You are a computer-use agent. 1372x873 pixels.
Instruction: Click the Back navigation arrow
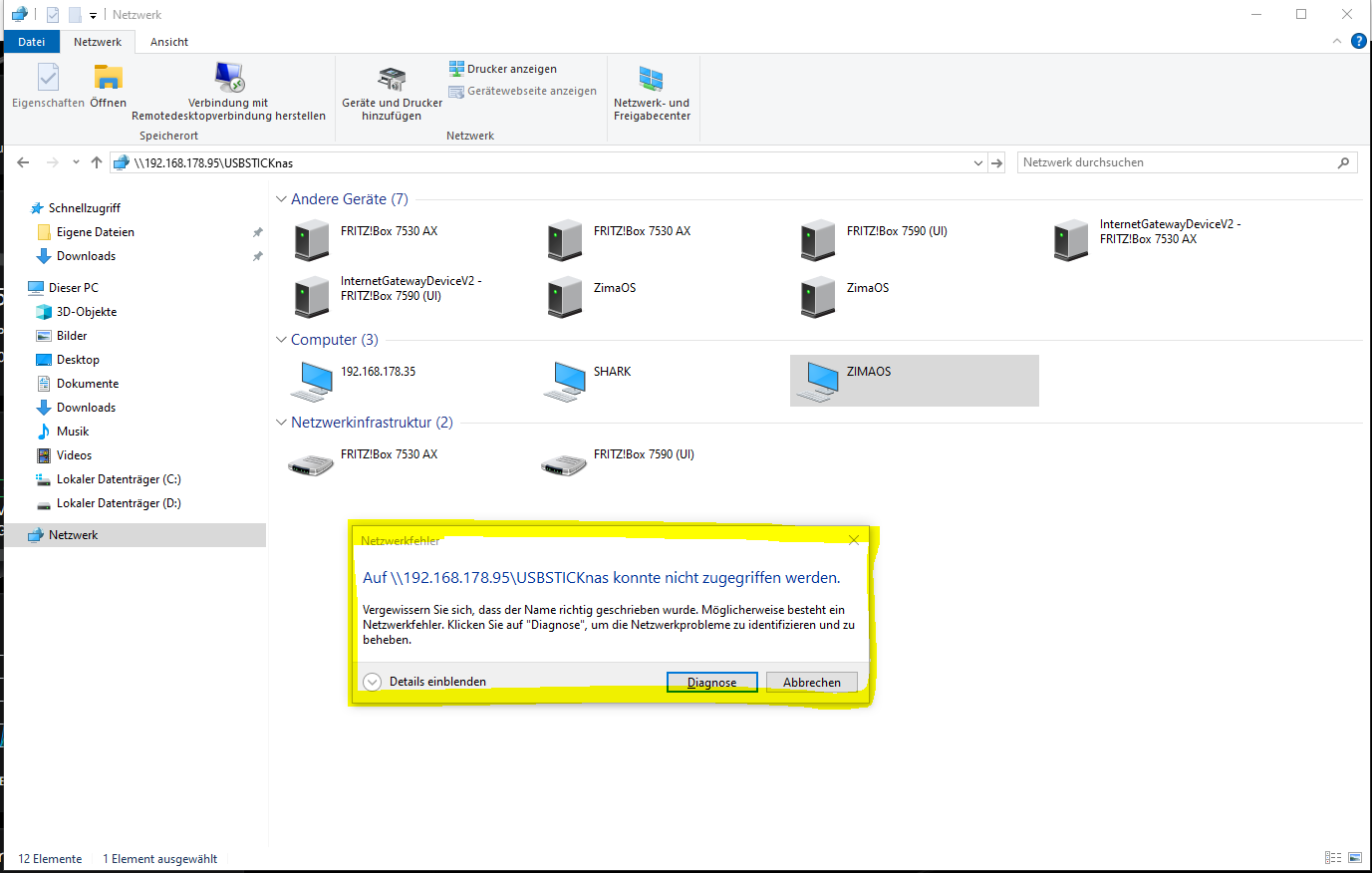point(23,162)
